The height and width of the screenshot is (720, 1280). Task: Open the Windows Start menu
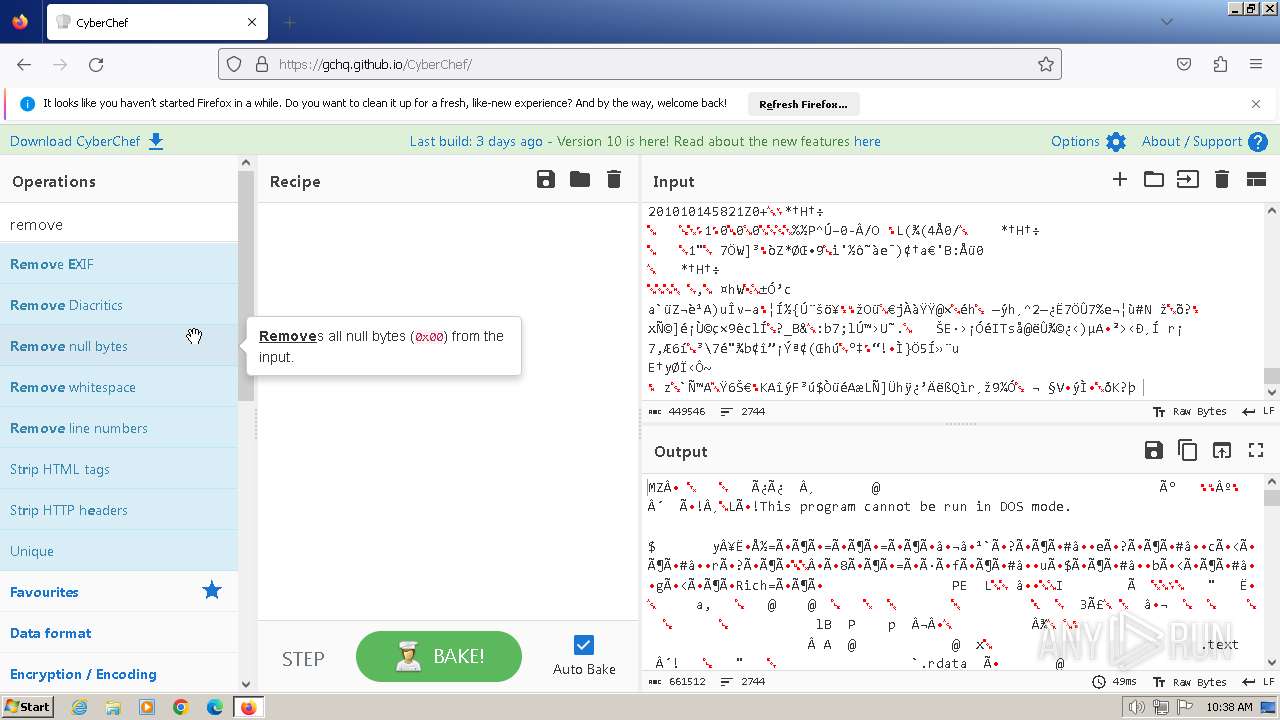tap(27, 707)
